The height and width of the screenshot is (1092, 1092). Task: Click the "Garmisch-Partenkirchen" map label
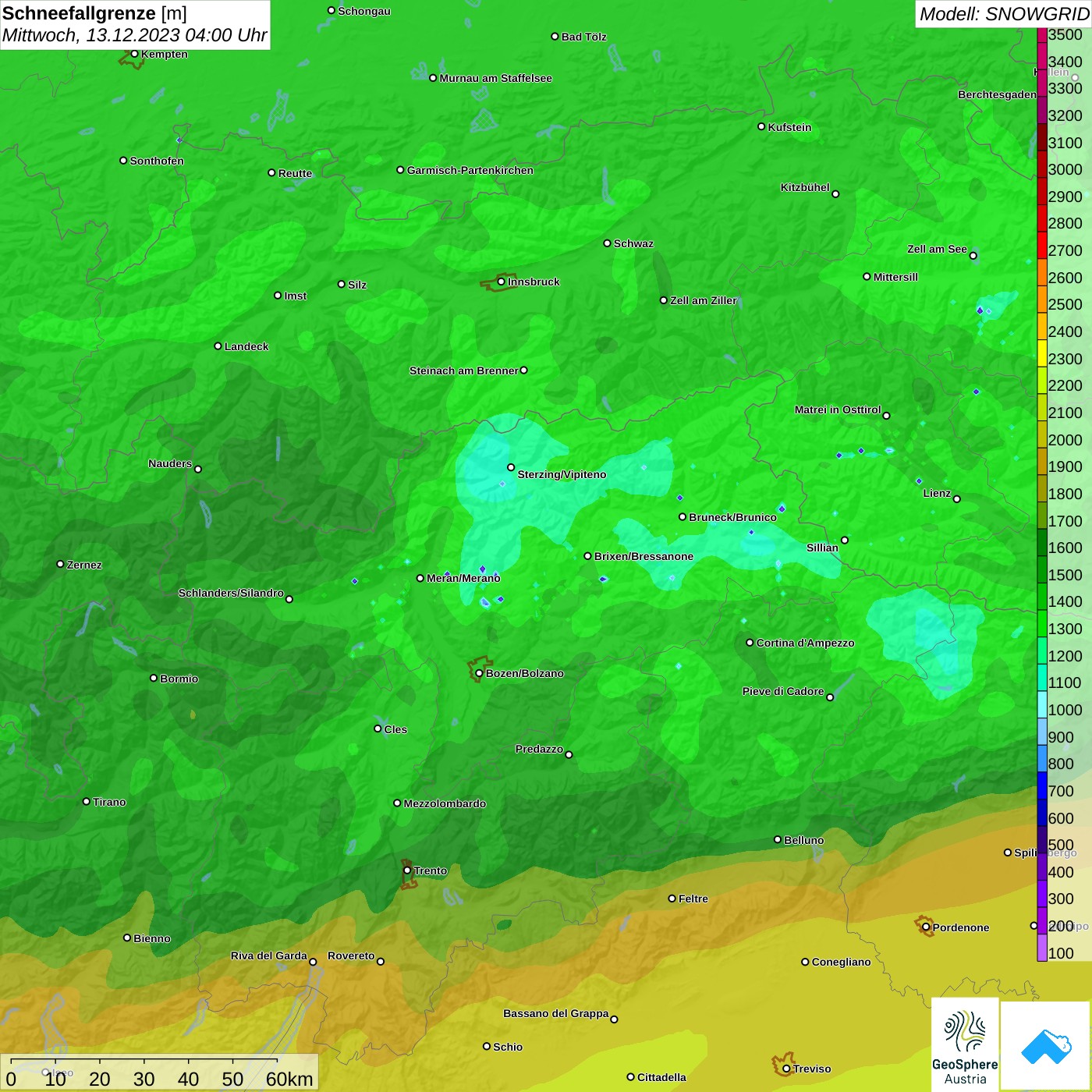[x=470, y=170]
